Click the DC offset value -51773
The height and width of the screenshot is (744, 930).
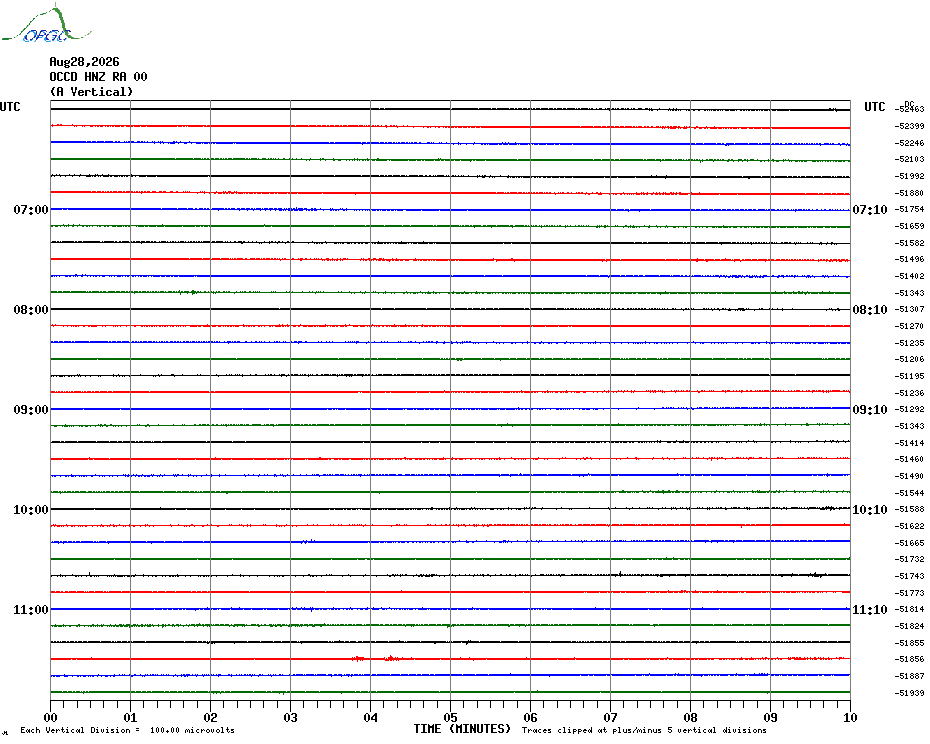tap(910, 593)
